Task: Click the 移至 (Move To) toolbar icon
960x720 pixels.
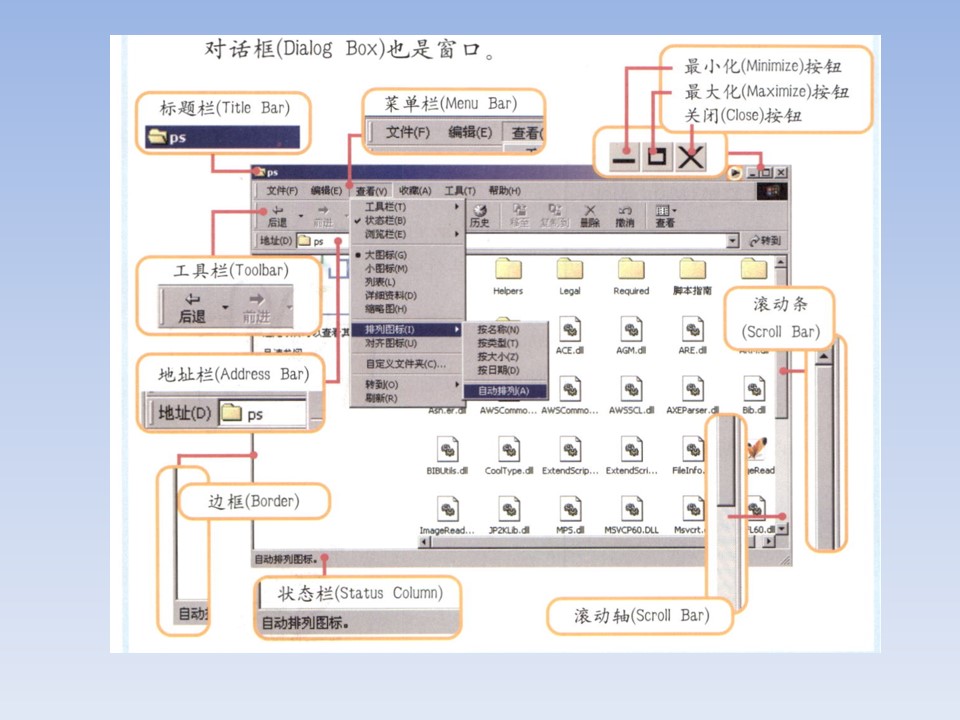Action: (x=519, y=216)
